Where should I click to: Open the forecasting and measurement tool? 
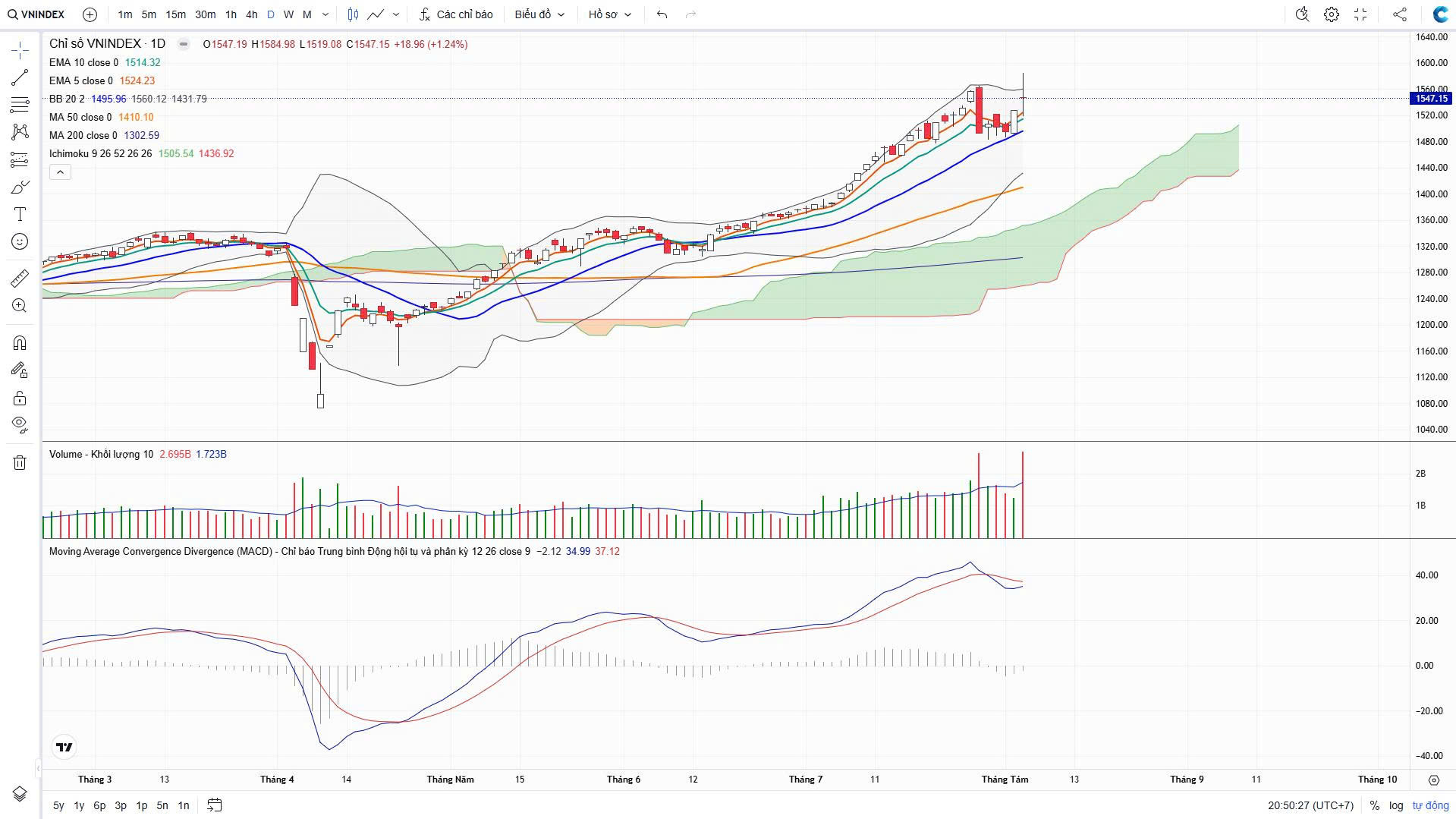point(20,159)
